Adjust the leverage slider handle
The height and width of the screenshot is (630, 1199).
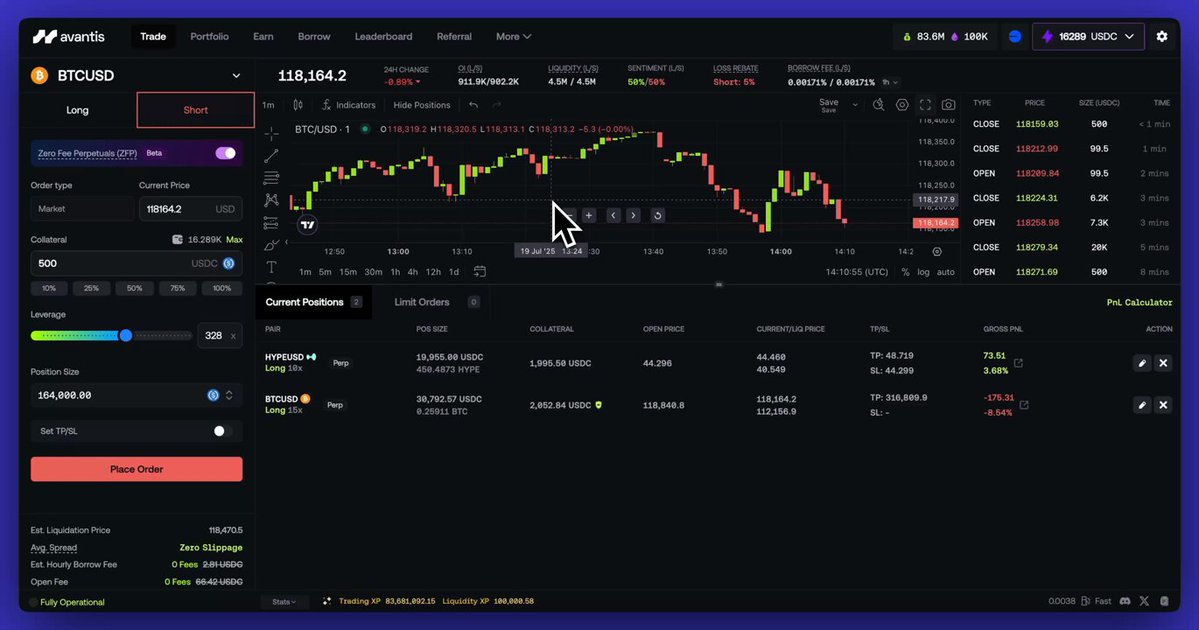click(125, 335)
